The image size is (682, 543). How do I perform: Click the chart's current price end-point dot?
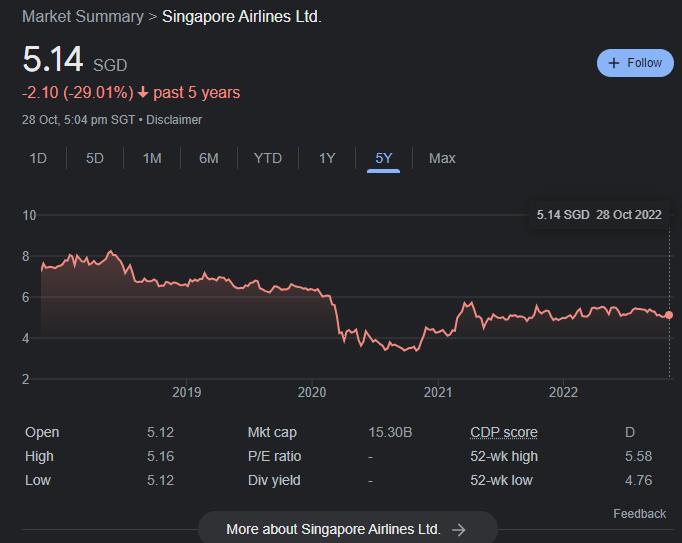[x=669, y=315]
